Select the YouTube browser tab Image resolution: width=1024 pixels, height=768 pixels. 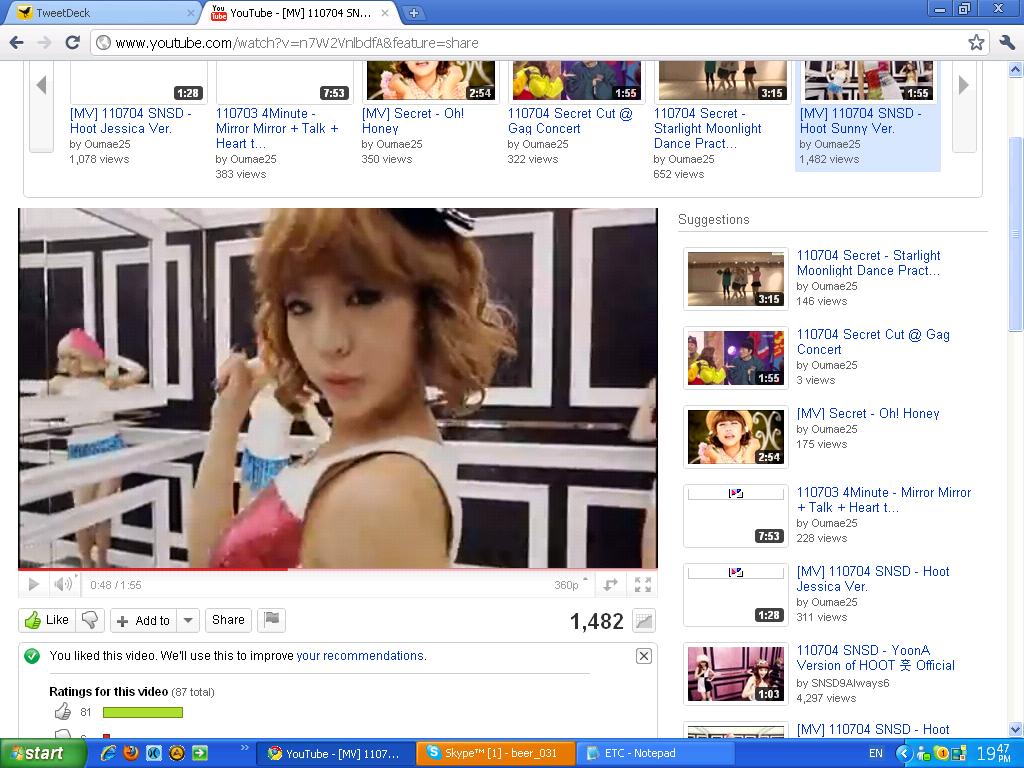pos(300,12)
